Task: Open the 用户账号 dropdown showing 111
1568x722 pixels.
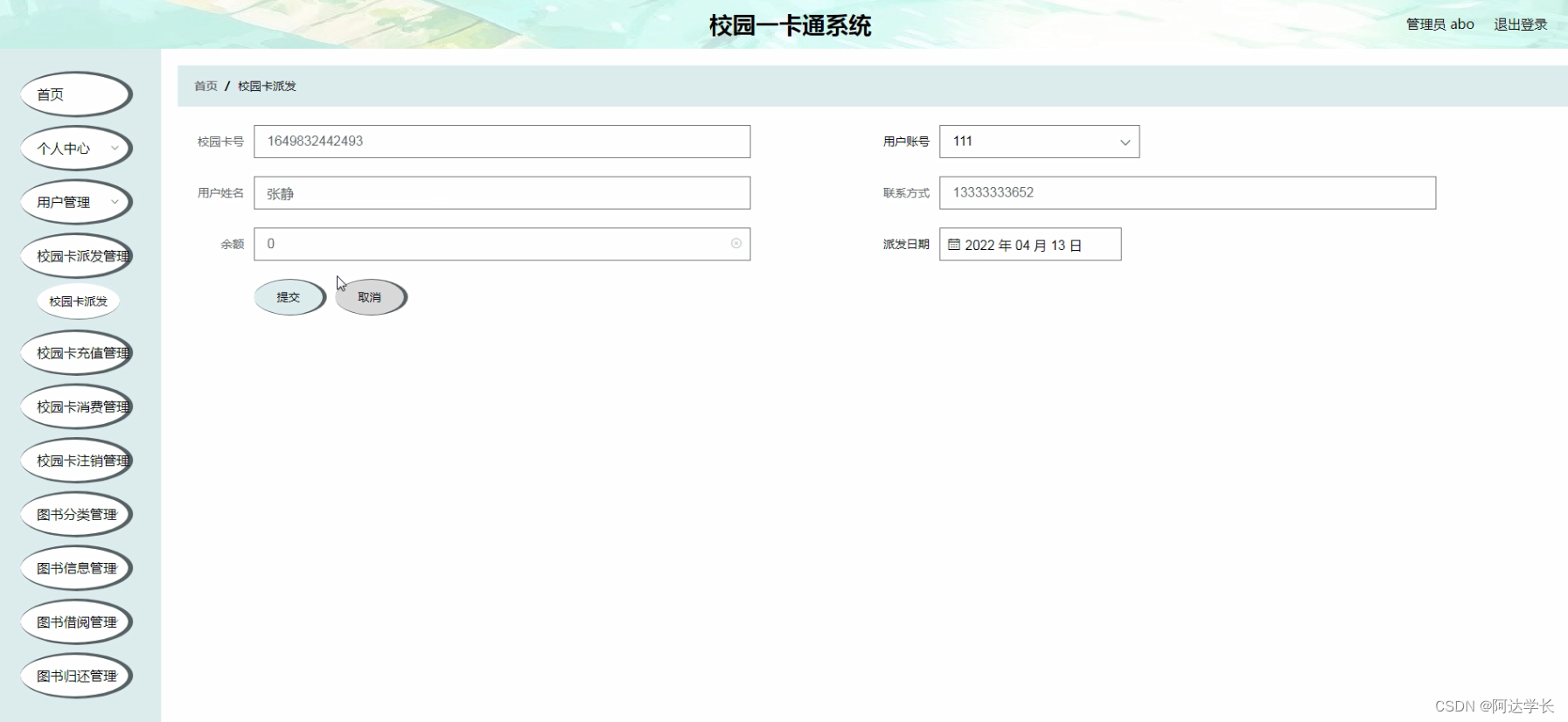Action: click(1039, 142)
